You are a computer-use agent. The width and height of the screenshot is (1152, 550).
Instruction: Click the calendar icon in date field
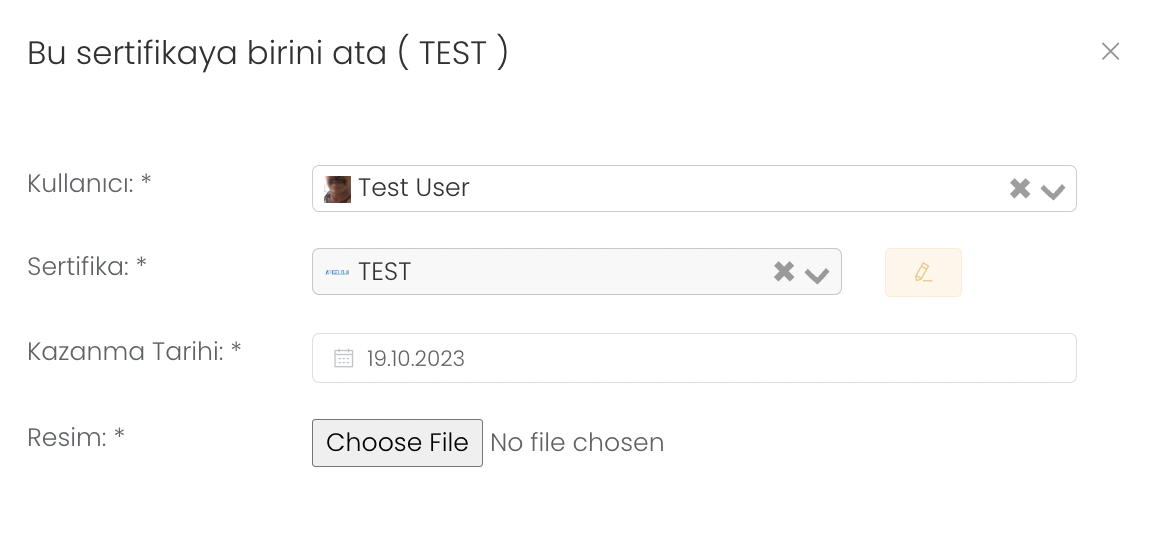click(344, 358)
